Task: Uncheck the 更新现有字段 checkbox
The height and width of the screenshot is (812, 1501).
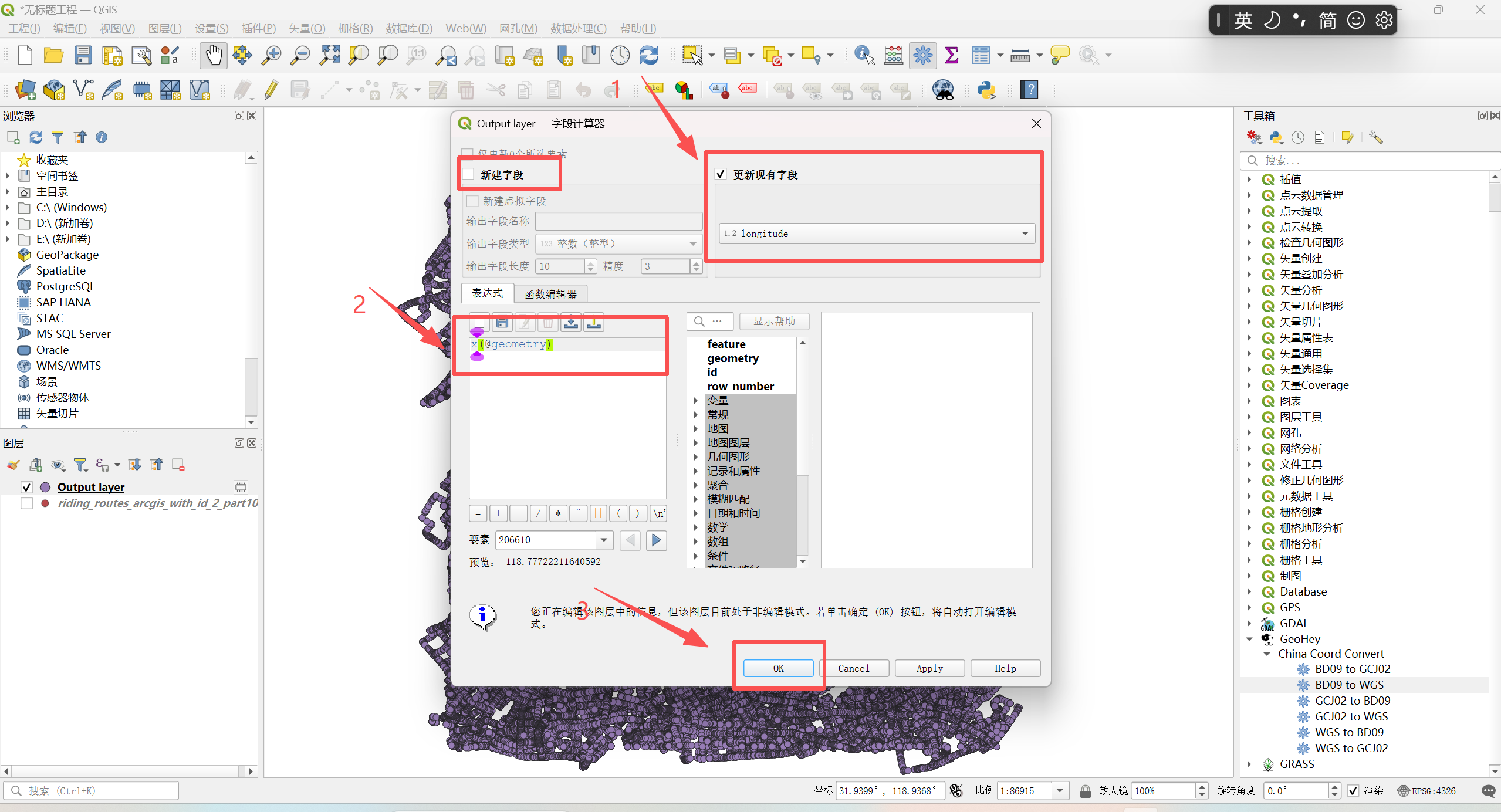Action: point(721,174)
